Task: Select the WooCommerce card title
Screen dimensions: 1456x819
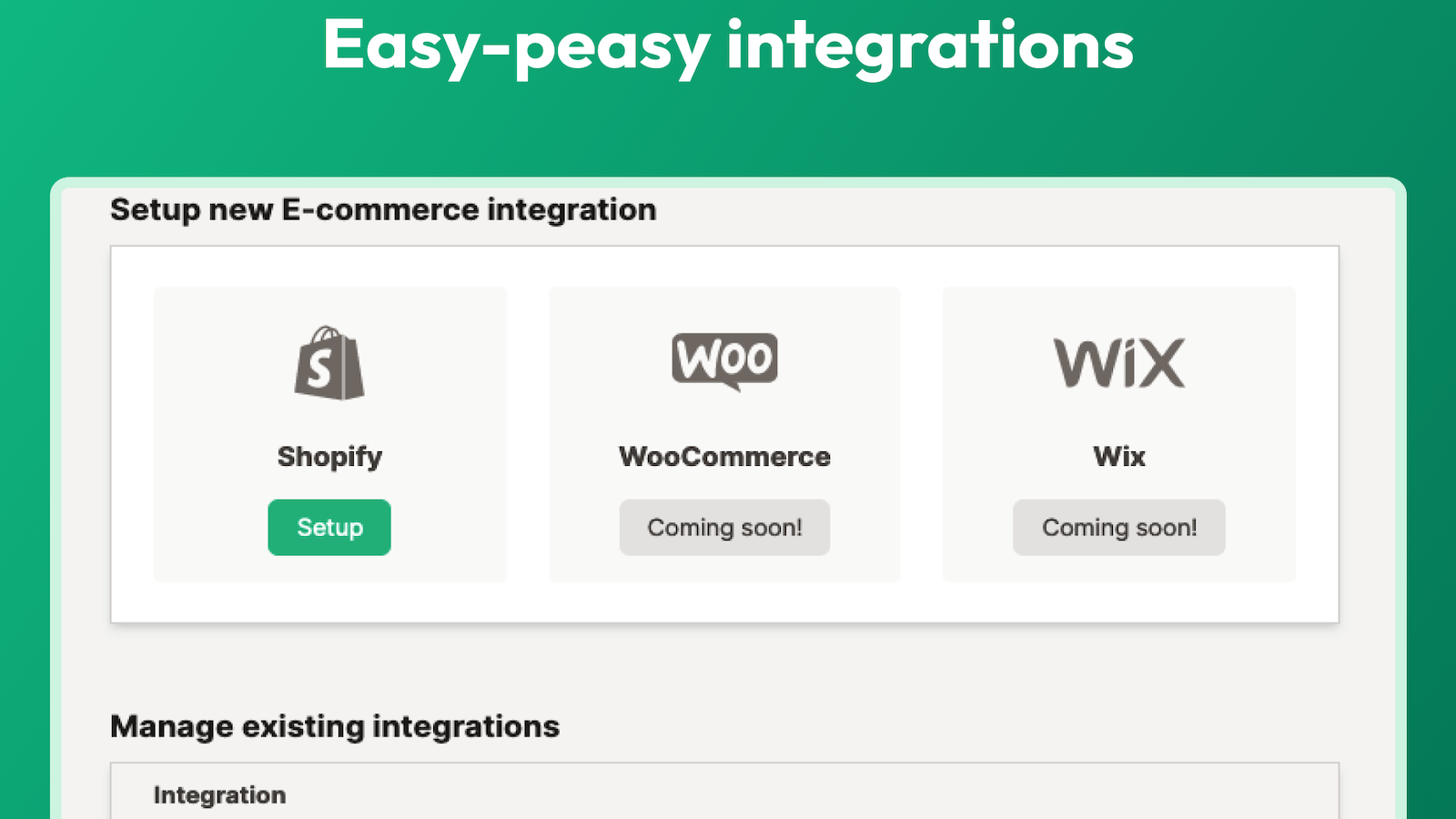Action: click(724, 456)
